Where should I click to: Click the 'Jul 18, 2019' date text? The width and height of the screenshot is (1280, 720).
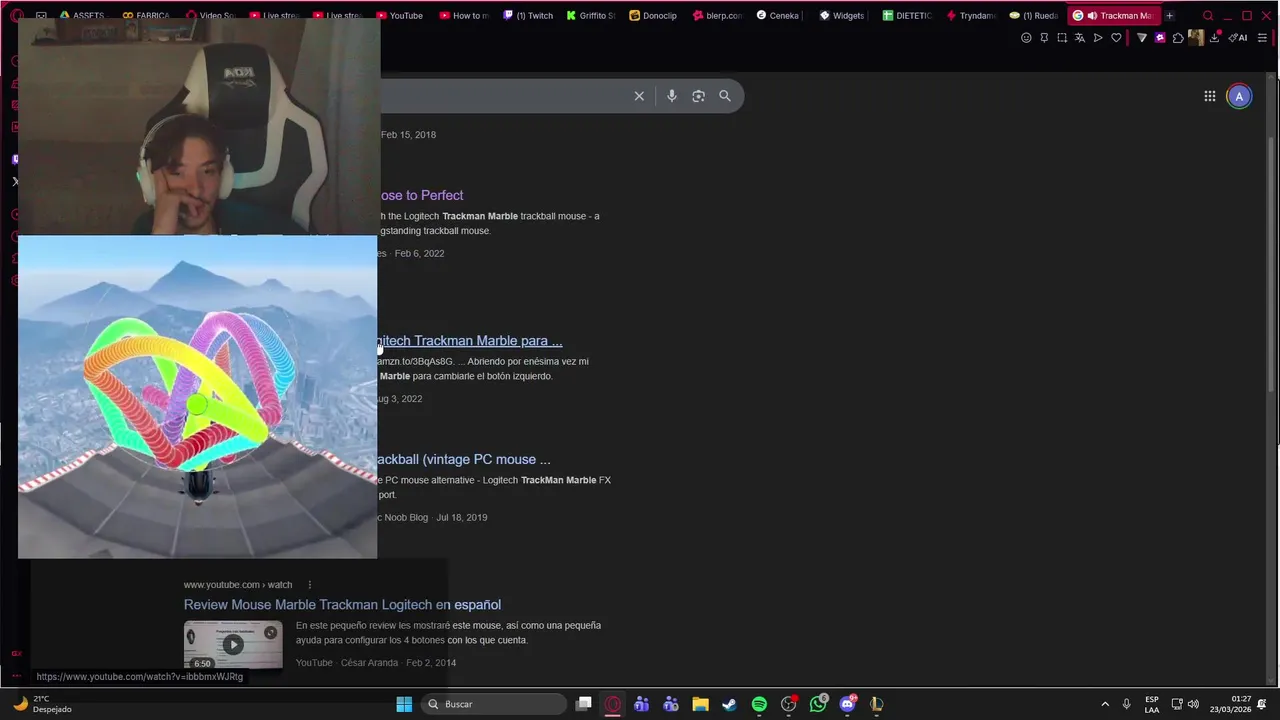pyautogui.click(x=462, y=518)
